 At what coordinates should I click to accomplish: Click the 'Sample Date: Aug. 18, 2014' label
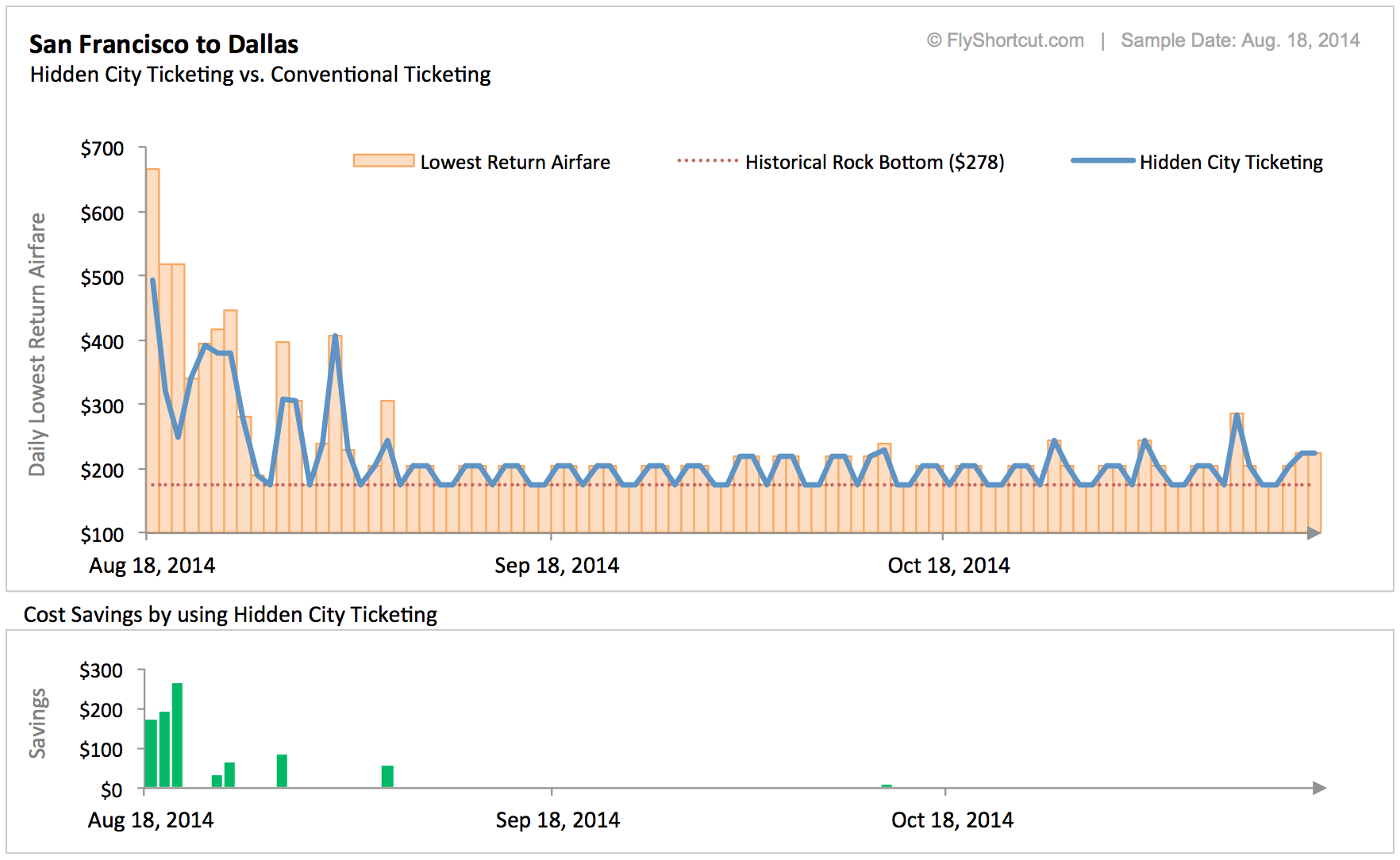(1240, 40)
